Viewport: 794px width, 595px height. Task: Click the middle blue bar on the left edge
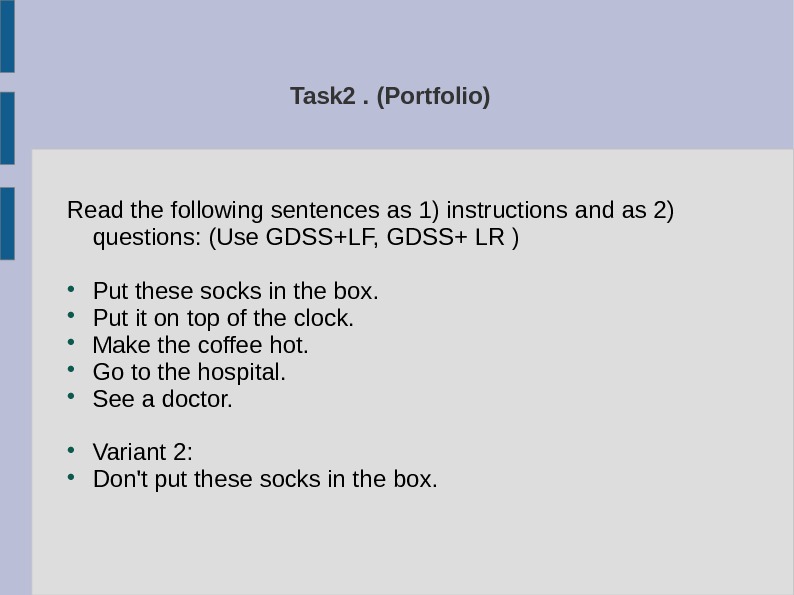(7, 128)
